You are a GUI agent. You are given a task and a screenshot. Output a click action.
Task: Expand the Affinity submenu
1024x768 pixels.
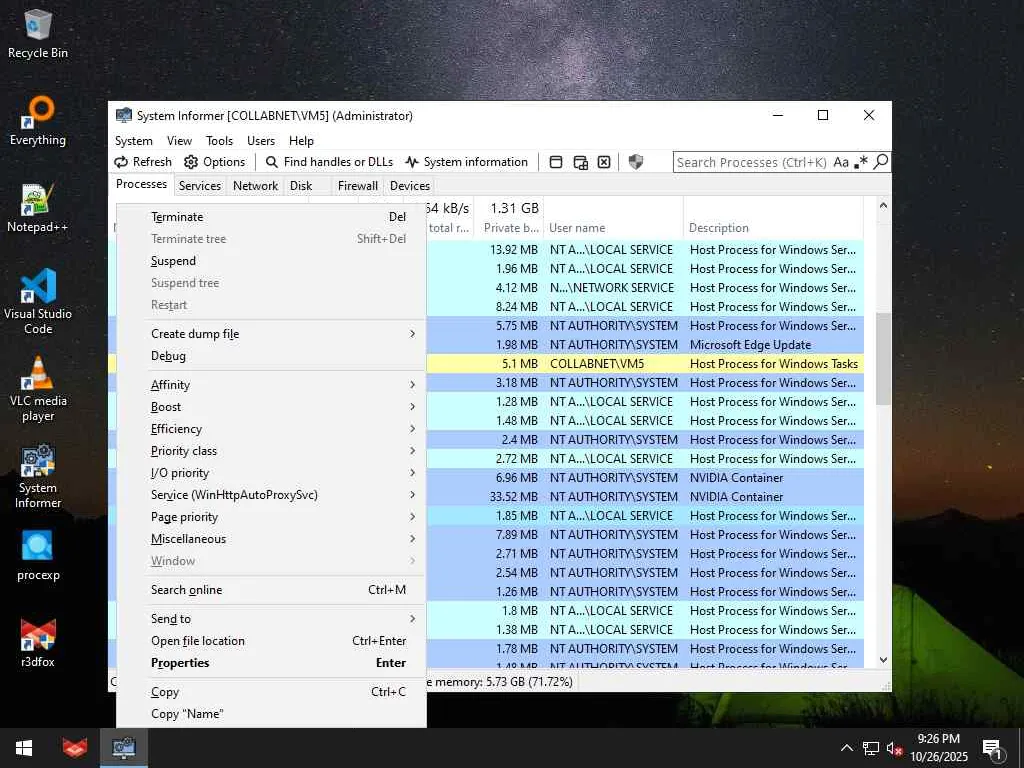click(x=272, y=385)
